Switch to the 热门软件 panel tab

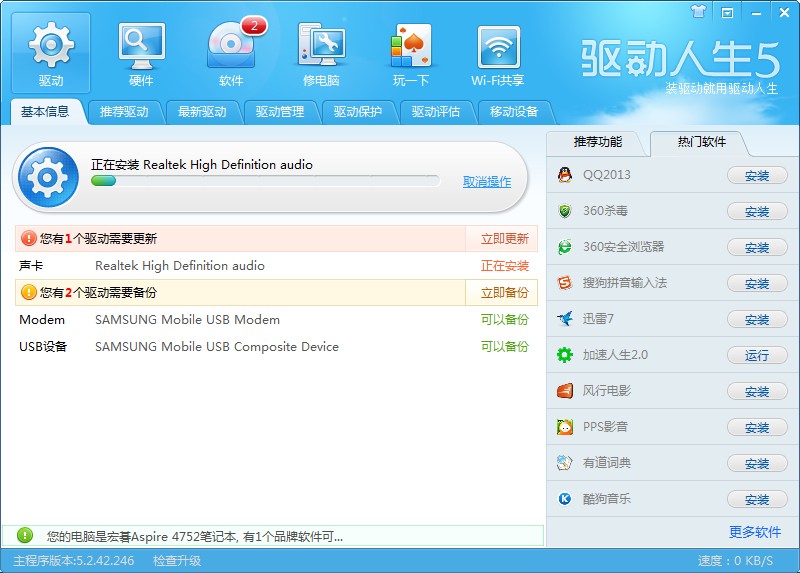click(702, 142)
